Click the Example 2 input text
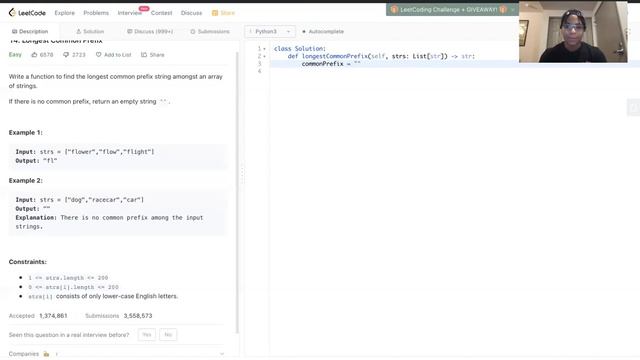Screen dimensions: 640x360 pos(80,200)
